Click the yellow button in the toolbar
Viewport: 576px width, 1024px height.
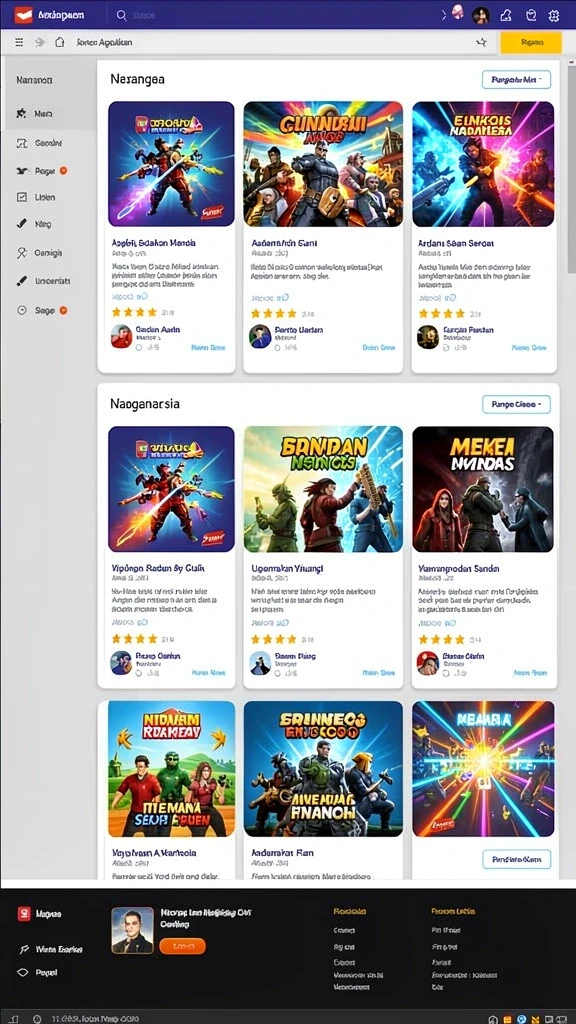[531, 42]
